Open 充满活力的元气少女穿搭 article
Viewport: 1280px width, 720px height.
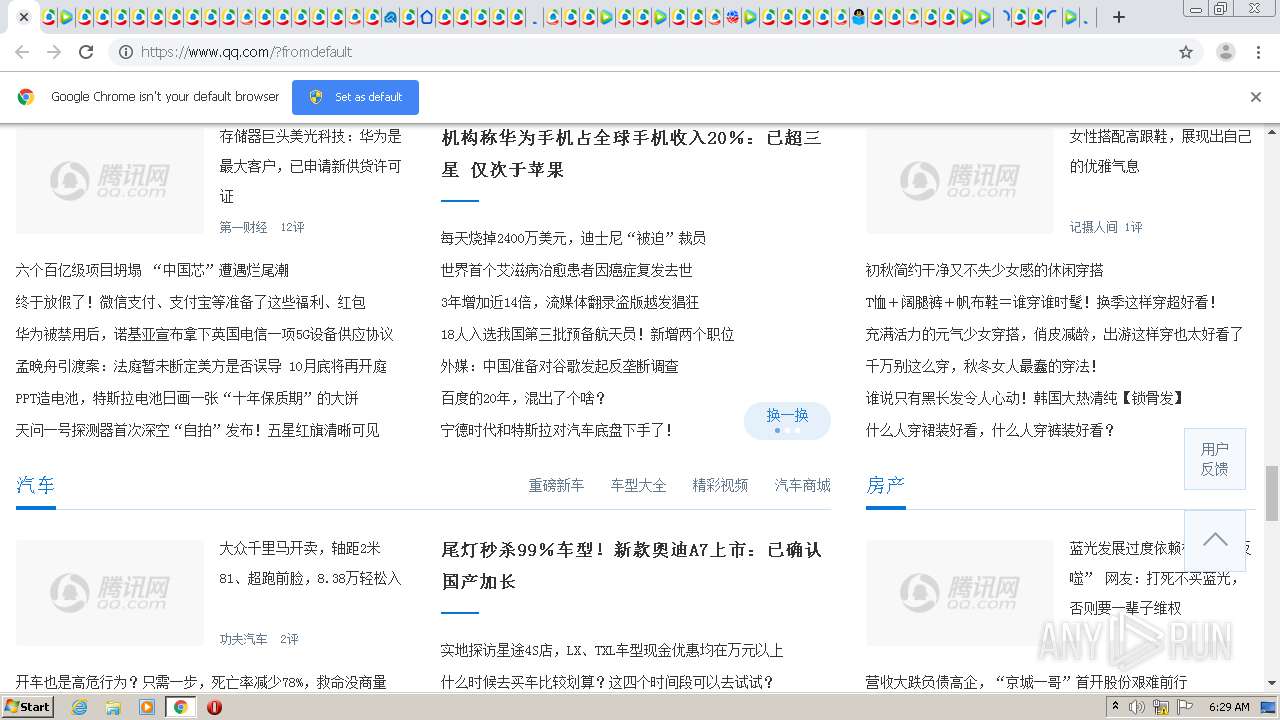[x=1054, y=334]
